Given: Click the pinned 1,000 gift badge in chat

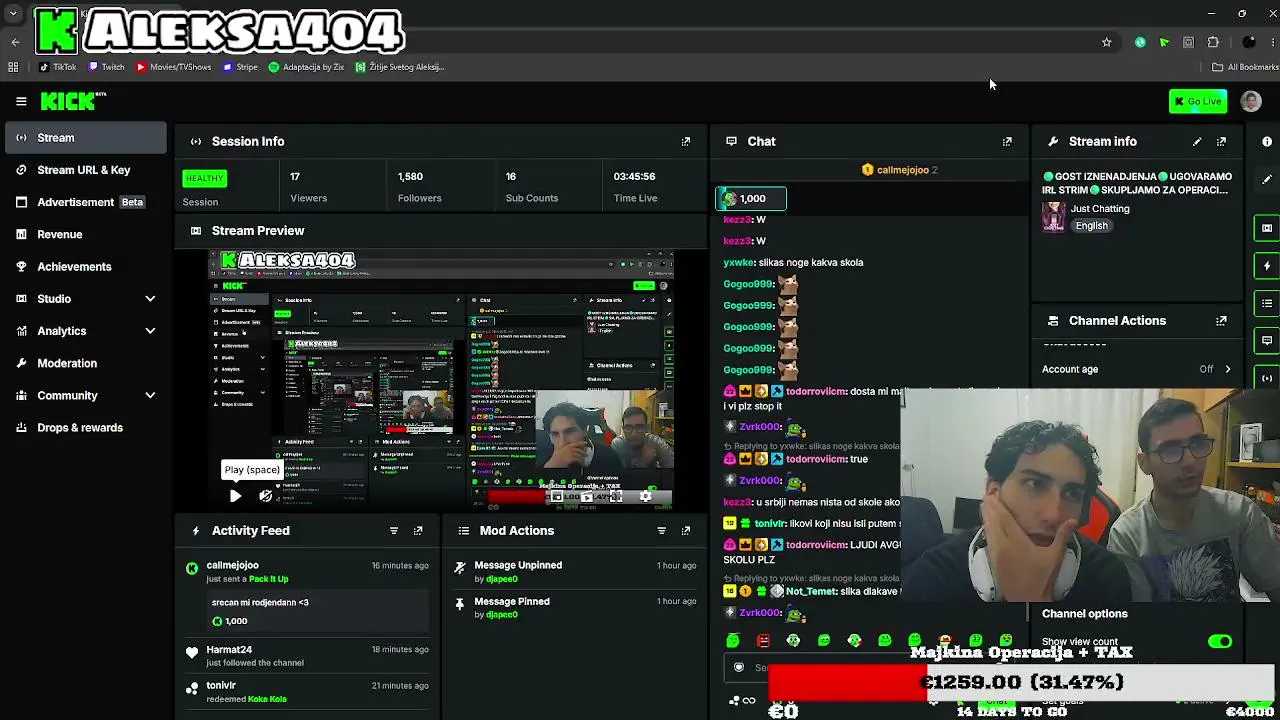Looking at the screenshot, I should [751, 199].
